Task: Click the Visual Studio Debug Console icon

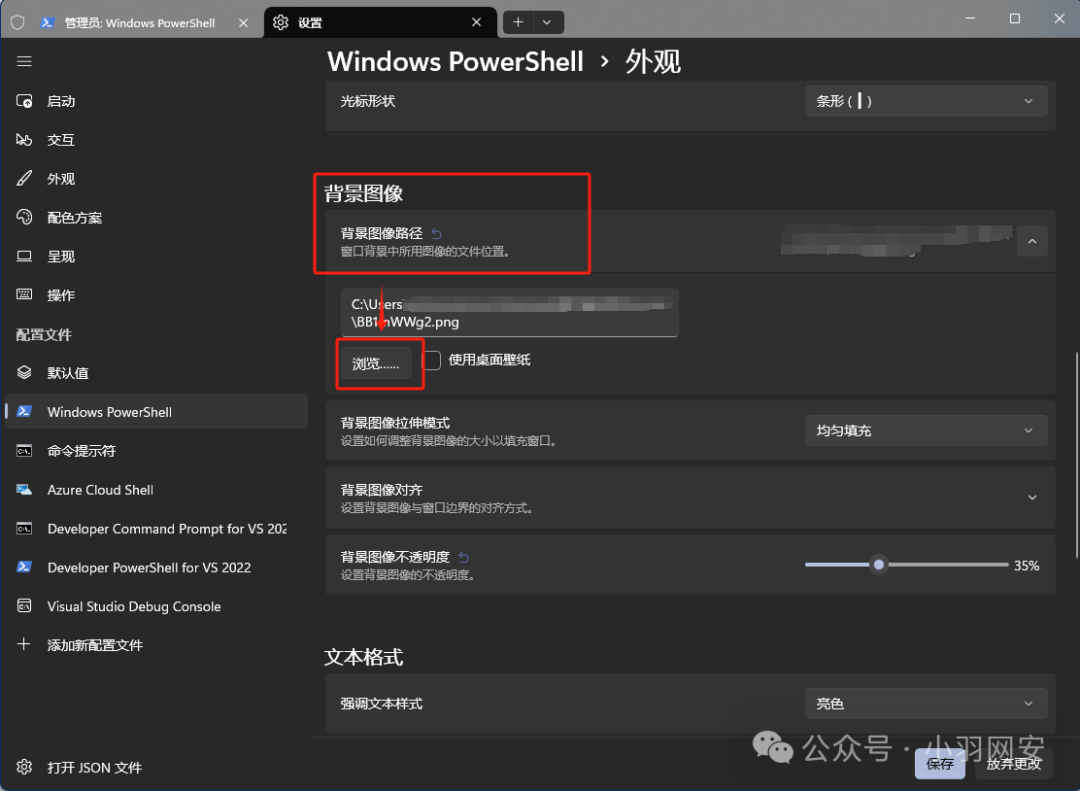Action: 24,606
